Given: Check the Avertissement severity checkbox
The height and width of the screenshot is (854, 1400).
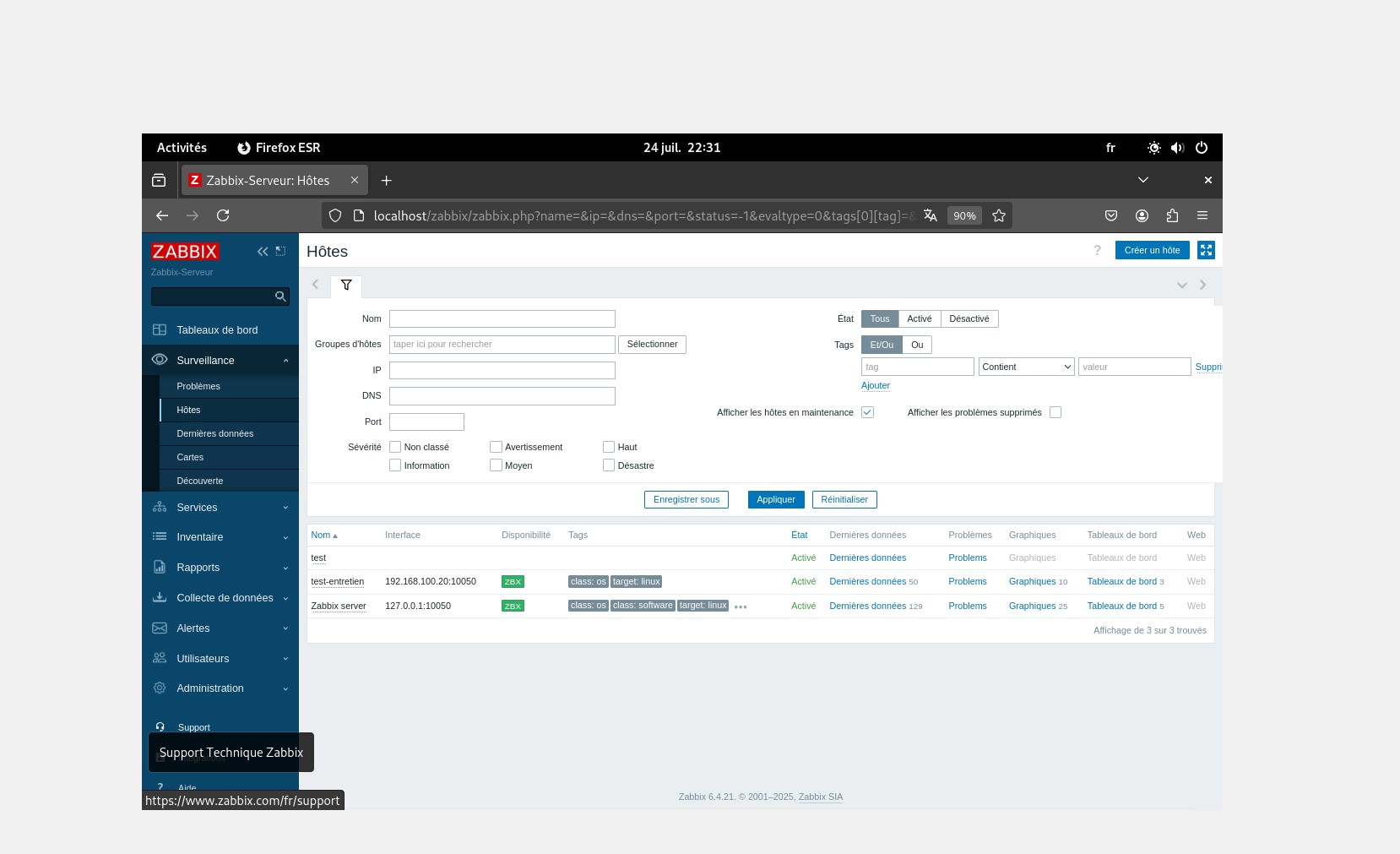Looking at the screenshot, I should [496, 447].
